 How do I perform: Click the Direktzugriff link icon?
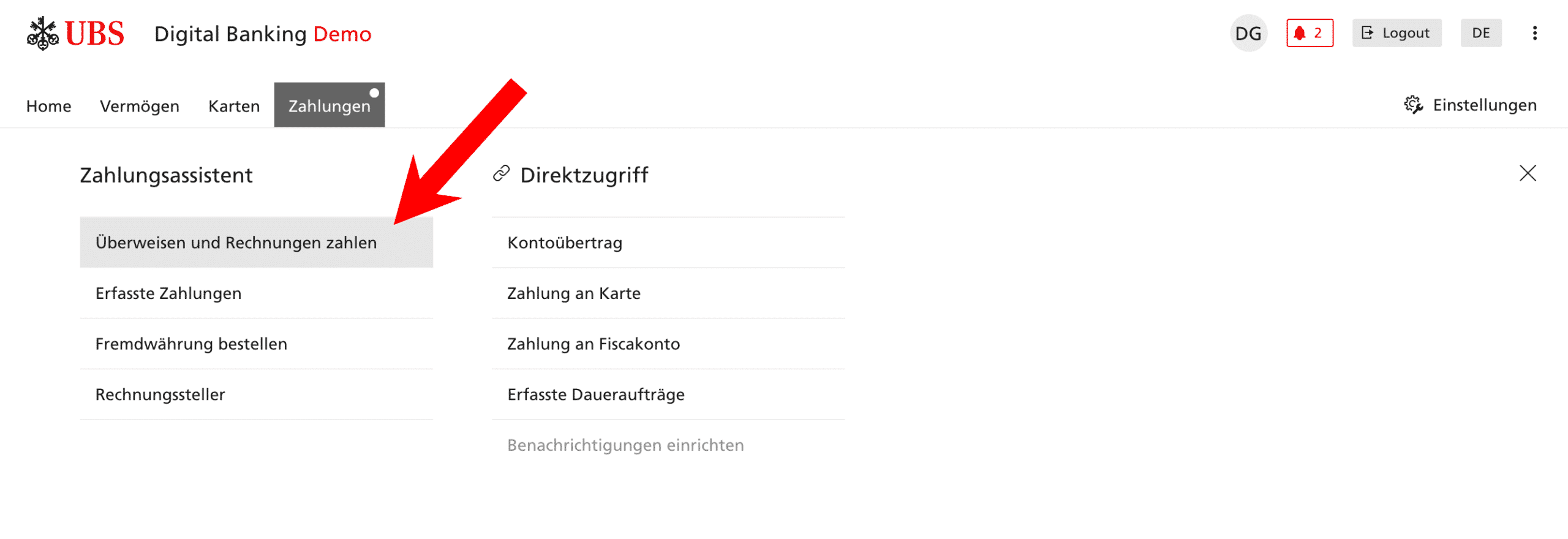pos(502,174)
